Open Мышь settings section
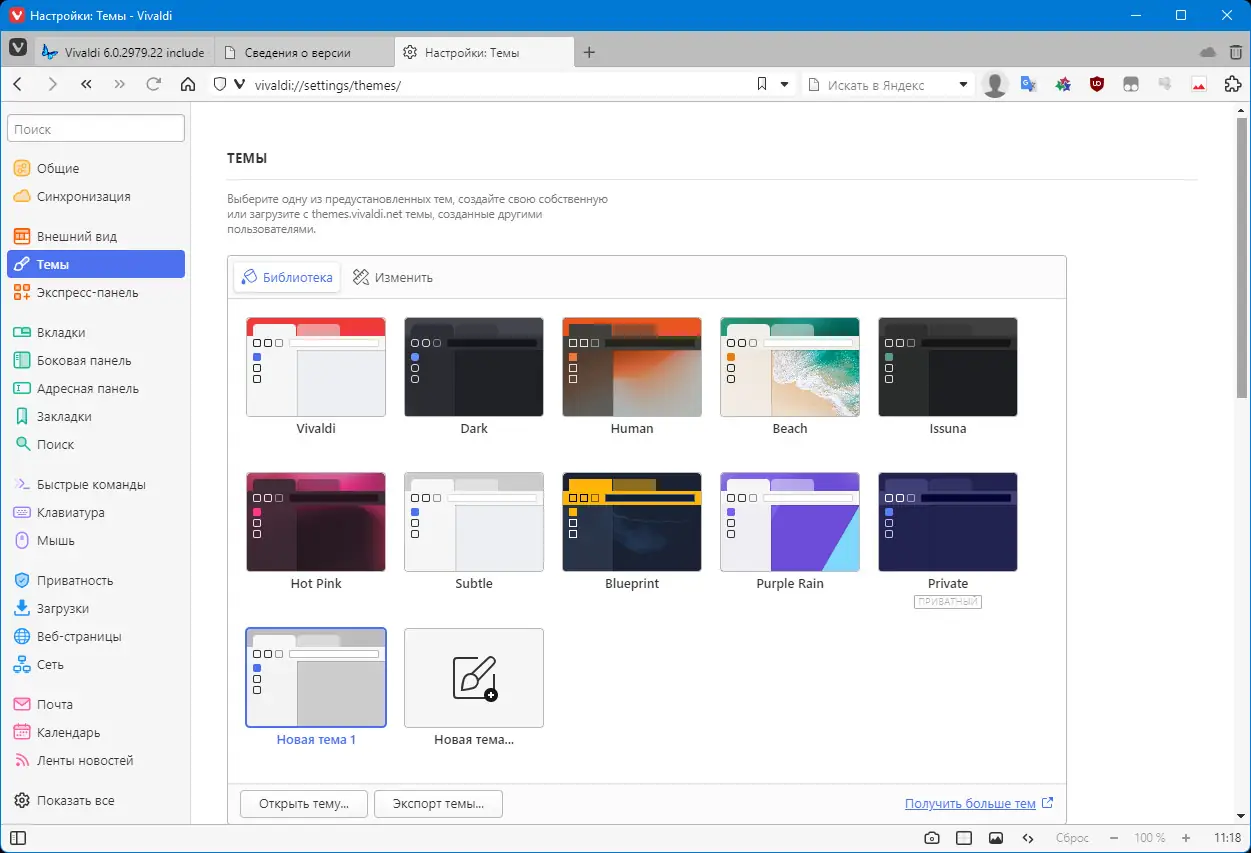This screenshot has height=853, width=1251. pos(96,540)
